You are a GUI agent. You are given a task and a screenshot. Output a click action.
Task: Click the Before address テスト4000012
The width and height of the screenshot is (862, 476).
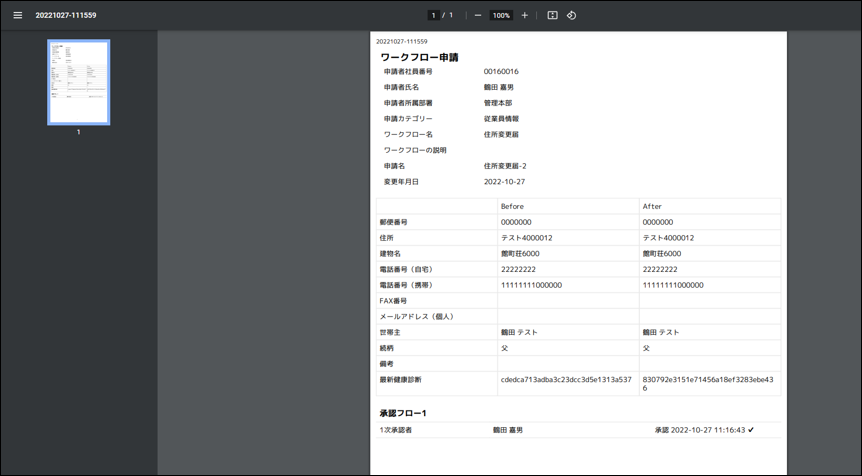click(527, 238)
